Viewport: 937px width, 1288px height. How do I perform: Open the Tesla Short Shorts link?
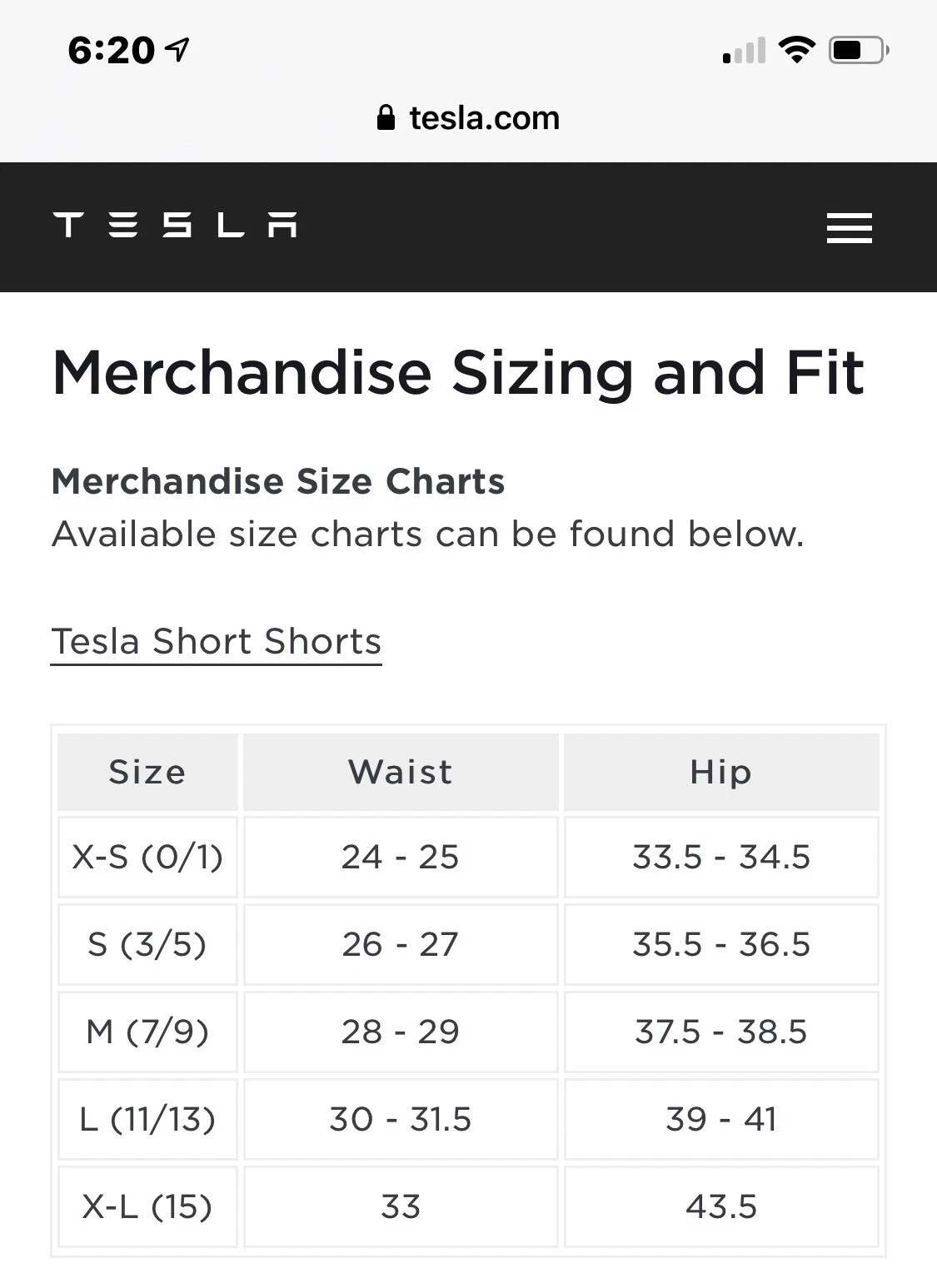(217, 642)
